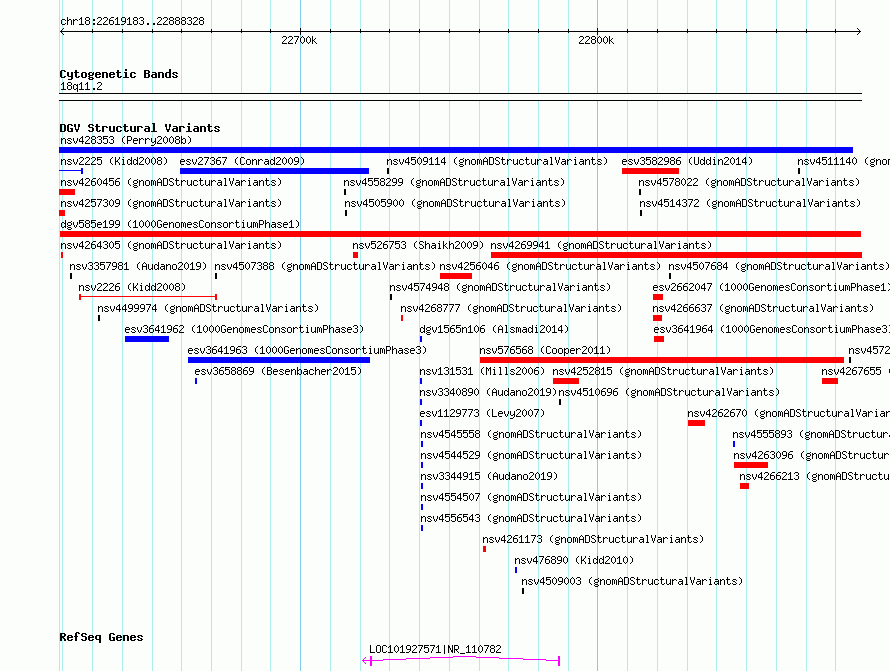
Task: Click esv3582986 (Uddin2014) label
Action: (x=687, y=161)
